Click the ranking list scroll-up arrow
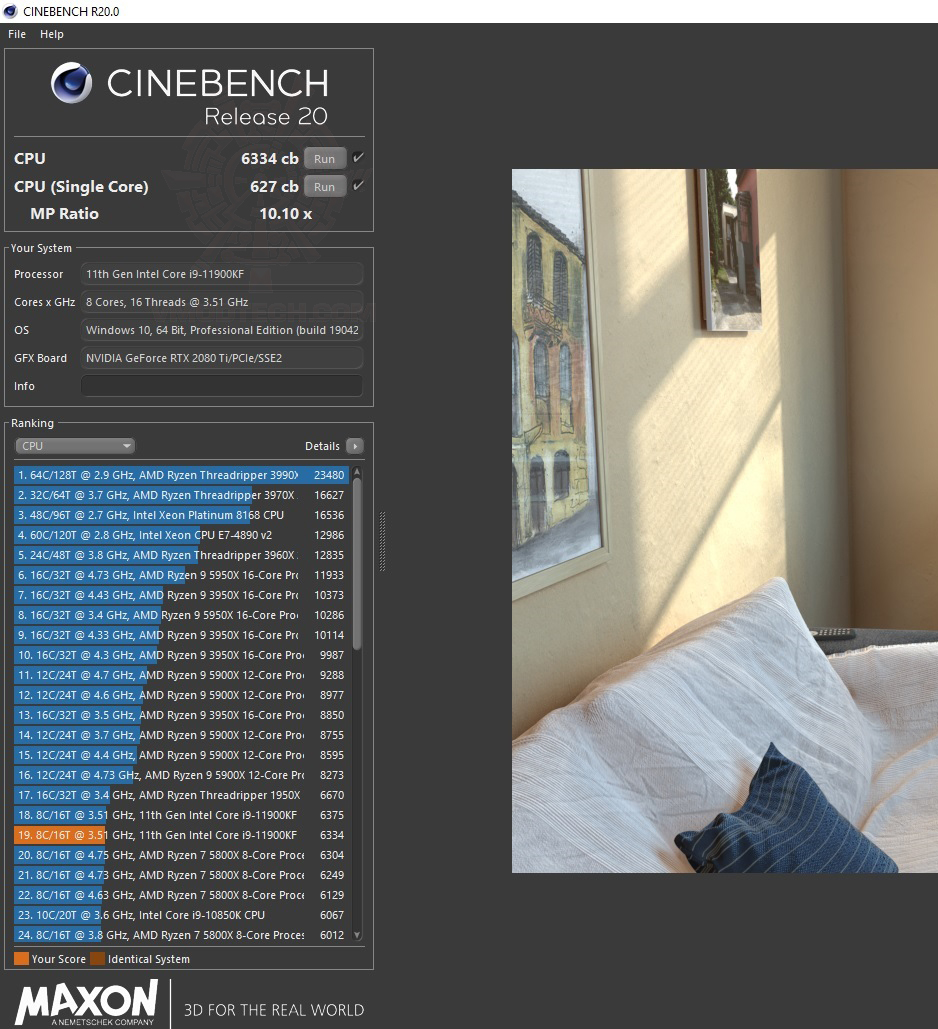Viewport: 938px width, 1029px height. pyautogui.click(x=357, y=471)
